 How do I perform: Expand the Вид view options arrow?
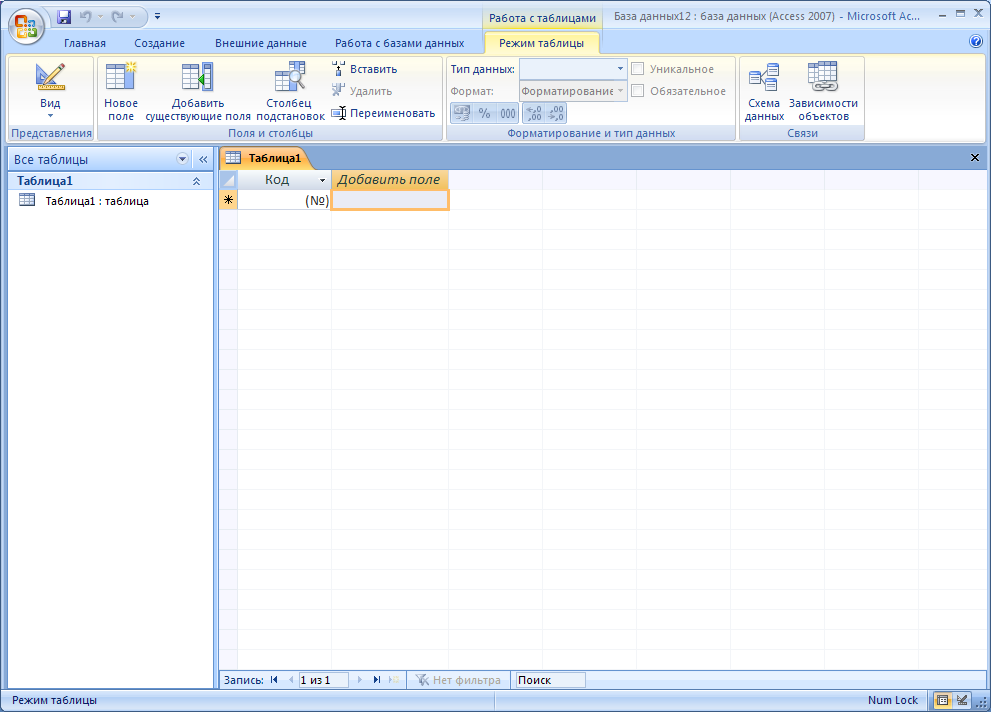coord(50,116)
